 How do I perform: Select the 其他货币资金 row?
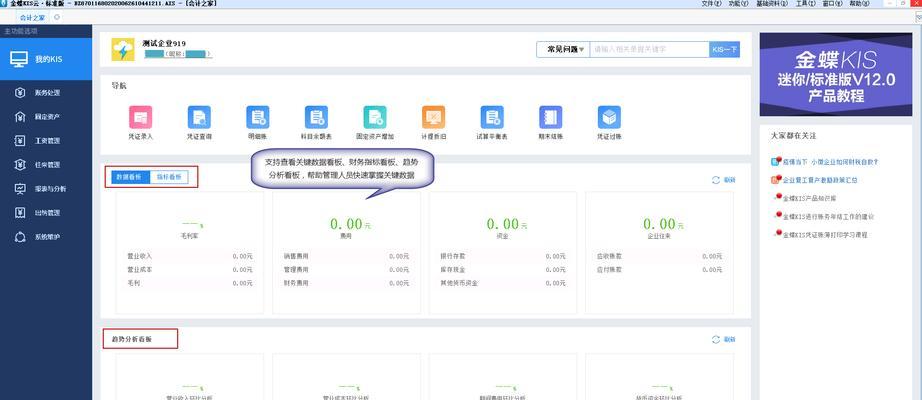click(x=503, y=284)
